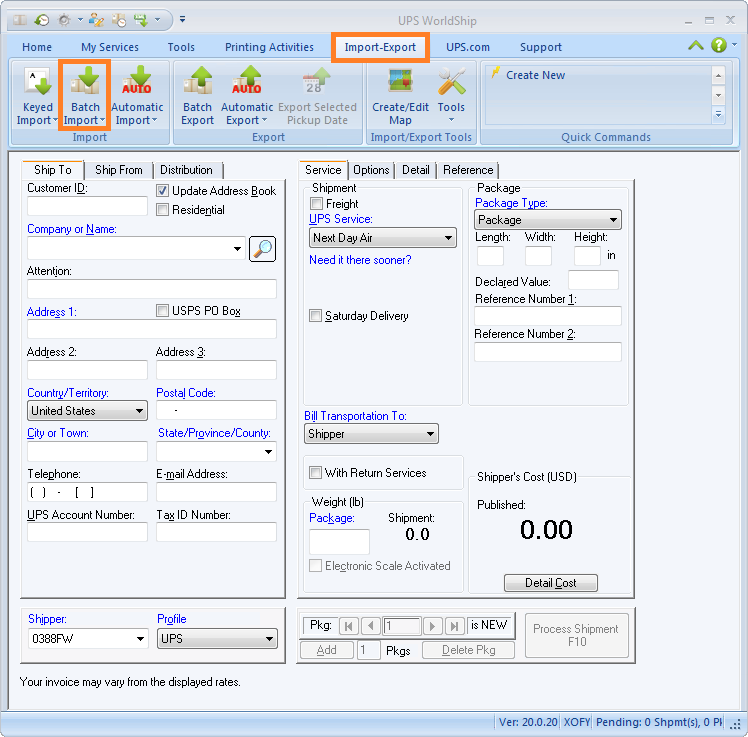
Task: Click the Reference Number 1 field
Action: (x=548, y=316)
